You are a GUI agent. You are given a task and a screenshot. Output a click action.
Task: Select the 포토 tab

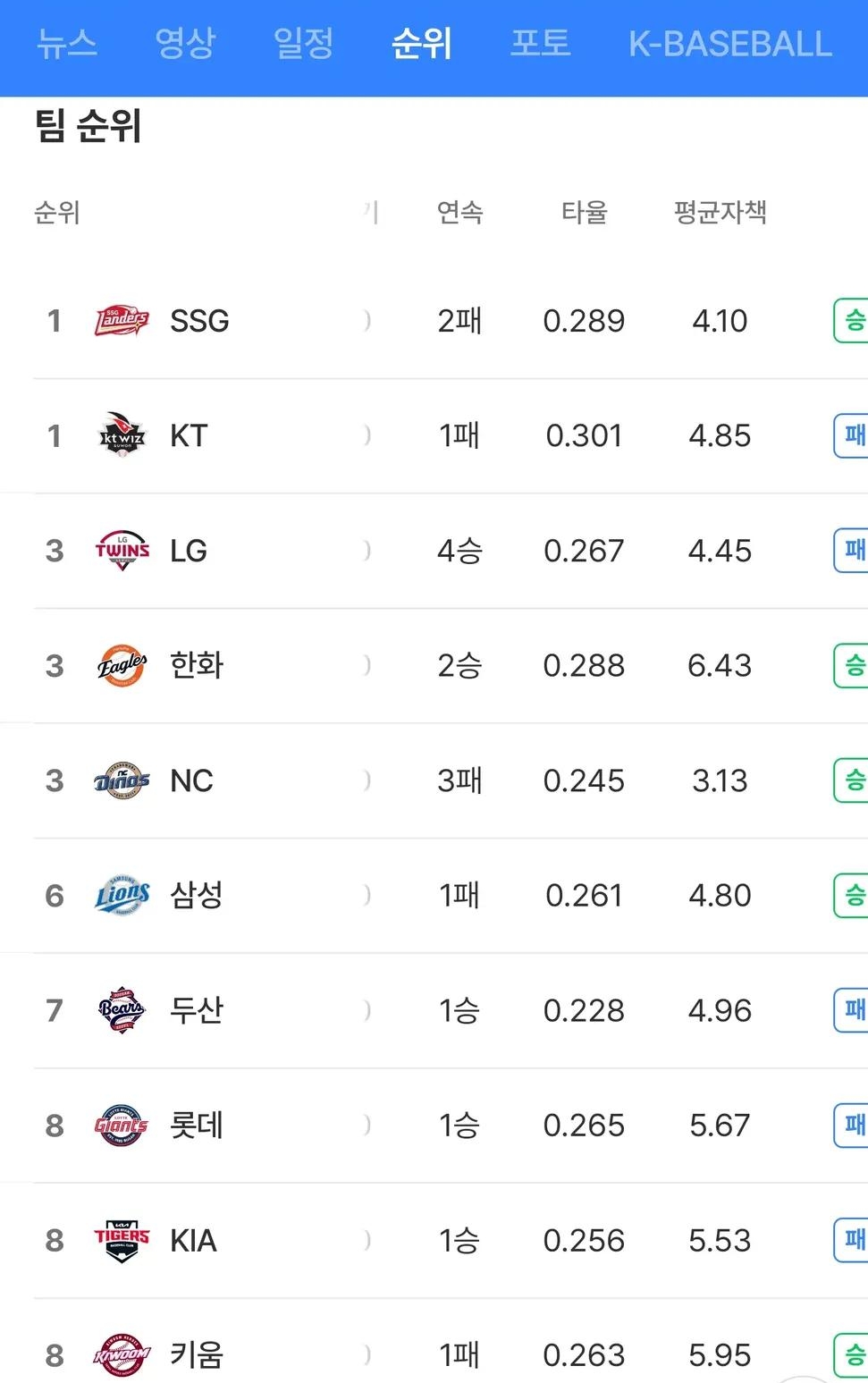540,43
